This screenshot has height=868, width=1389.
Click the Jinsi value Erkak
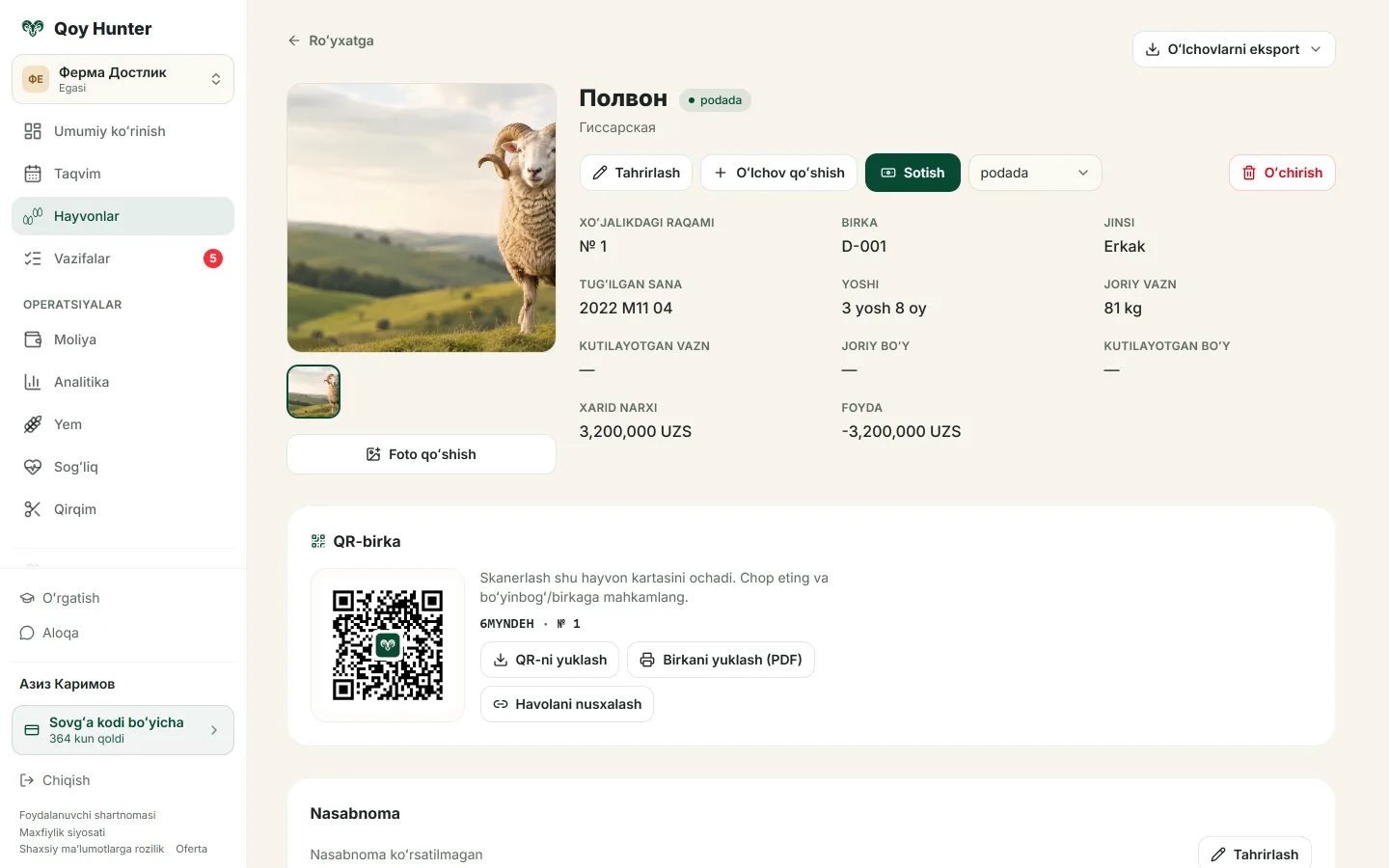pos(1125,246)
